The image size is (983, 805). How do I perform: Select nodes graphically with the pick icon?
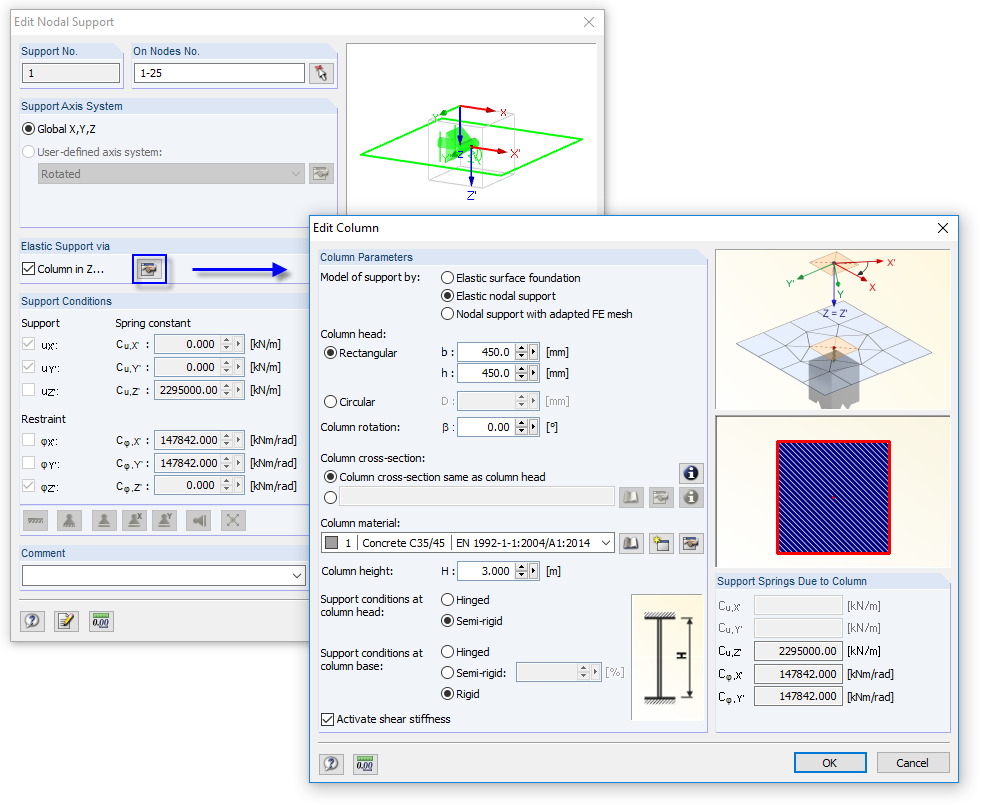coord(321,72)
